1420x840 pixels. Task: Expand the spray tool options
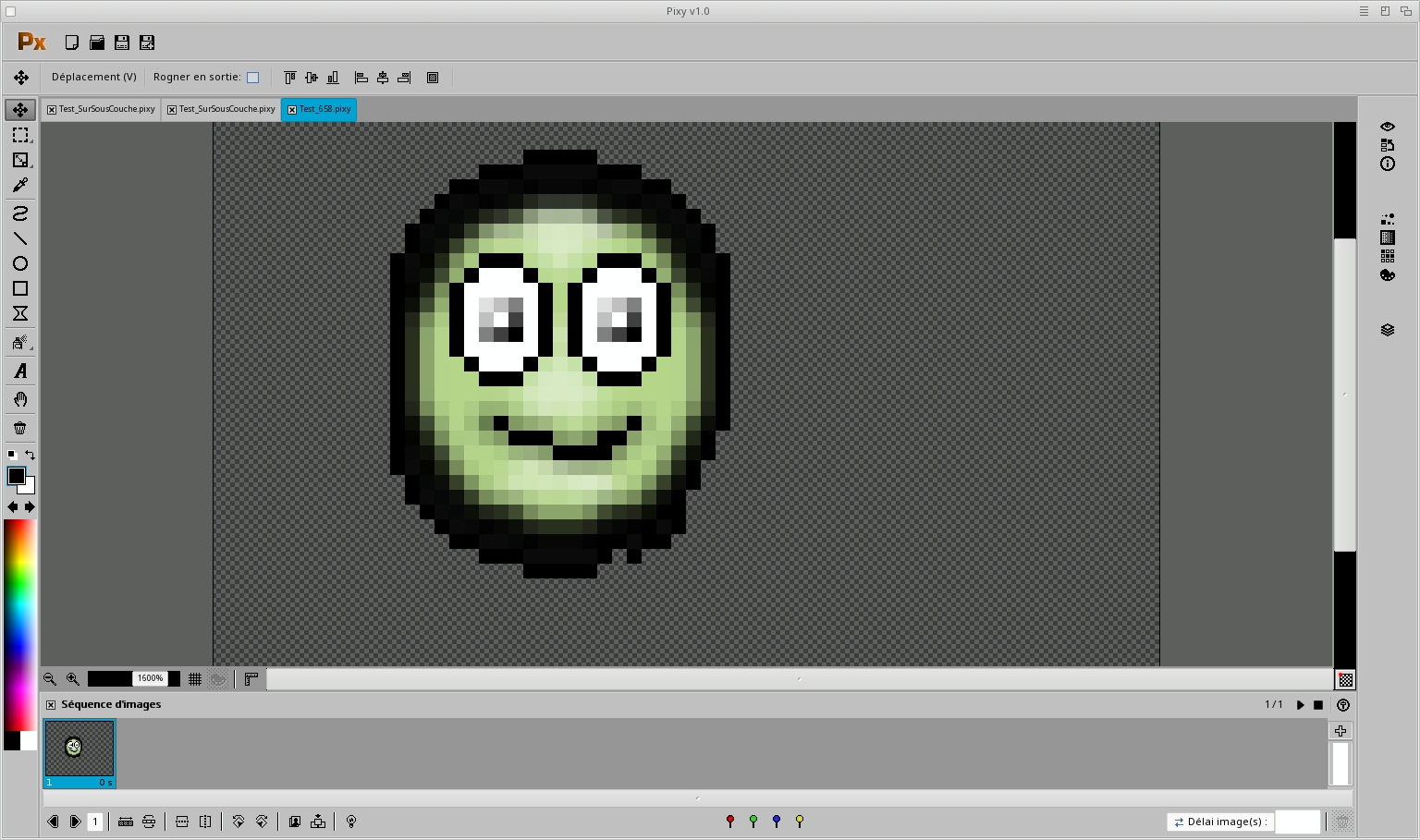tap(20, 343)
